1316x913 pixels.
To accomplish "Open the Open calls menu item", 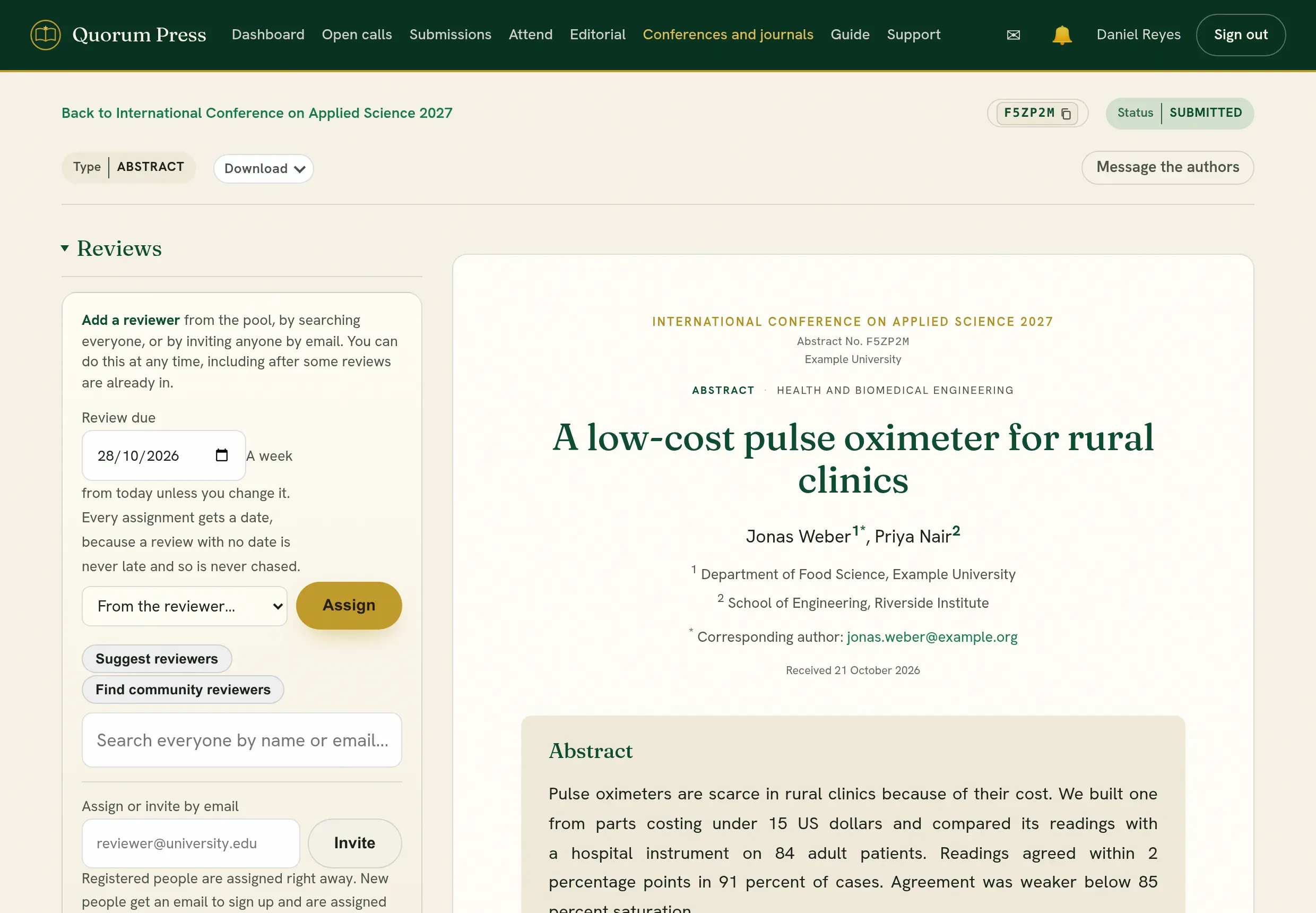I will click(357, 35).
